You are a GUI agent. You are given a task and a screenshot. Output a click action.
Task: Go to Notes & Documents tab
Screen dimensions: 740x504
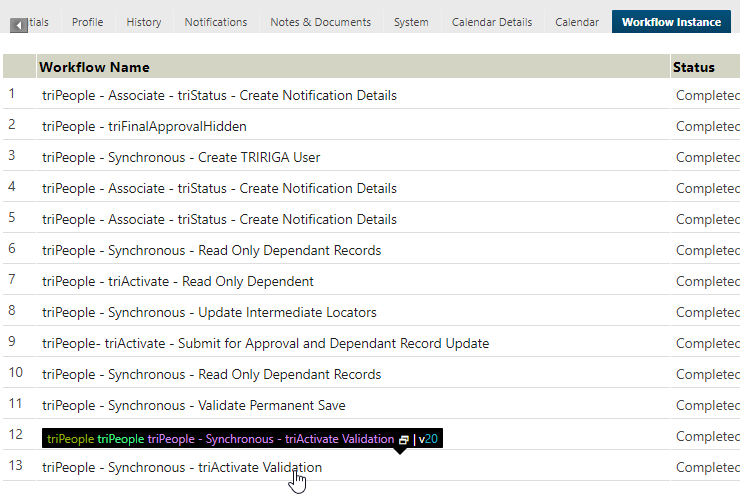pos(320,22)
